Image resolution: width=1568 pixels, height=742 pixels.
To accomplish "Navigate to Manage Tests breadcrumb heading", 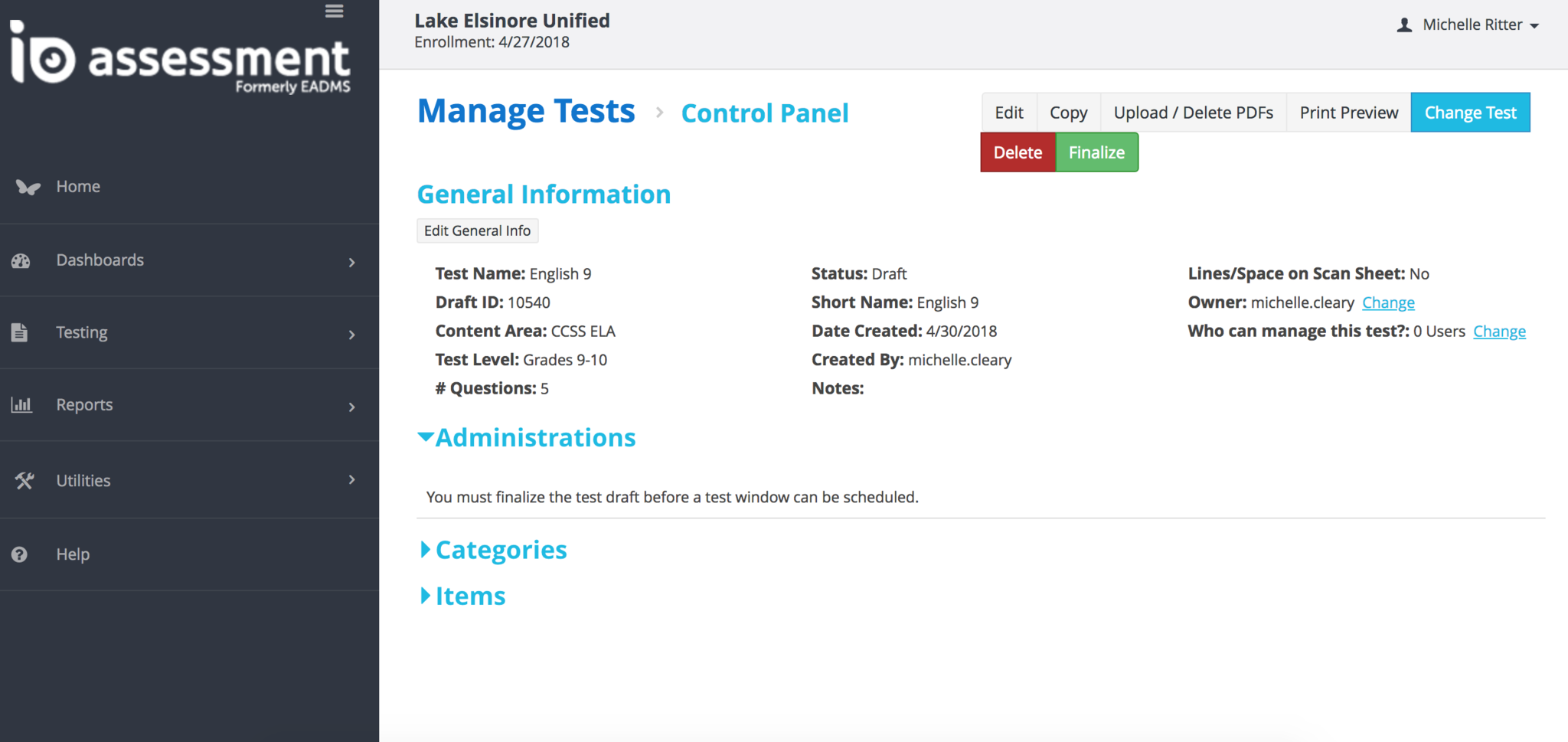I will [526, 112].
